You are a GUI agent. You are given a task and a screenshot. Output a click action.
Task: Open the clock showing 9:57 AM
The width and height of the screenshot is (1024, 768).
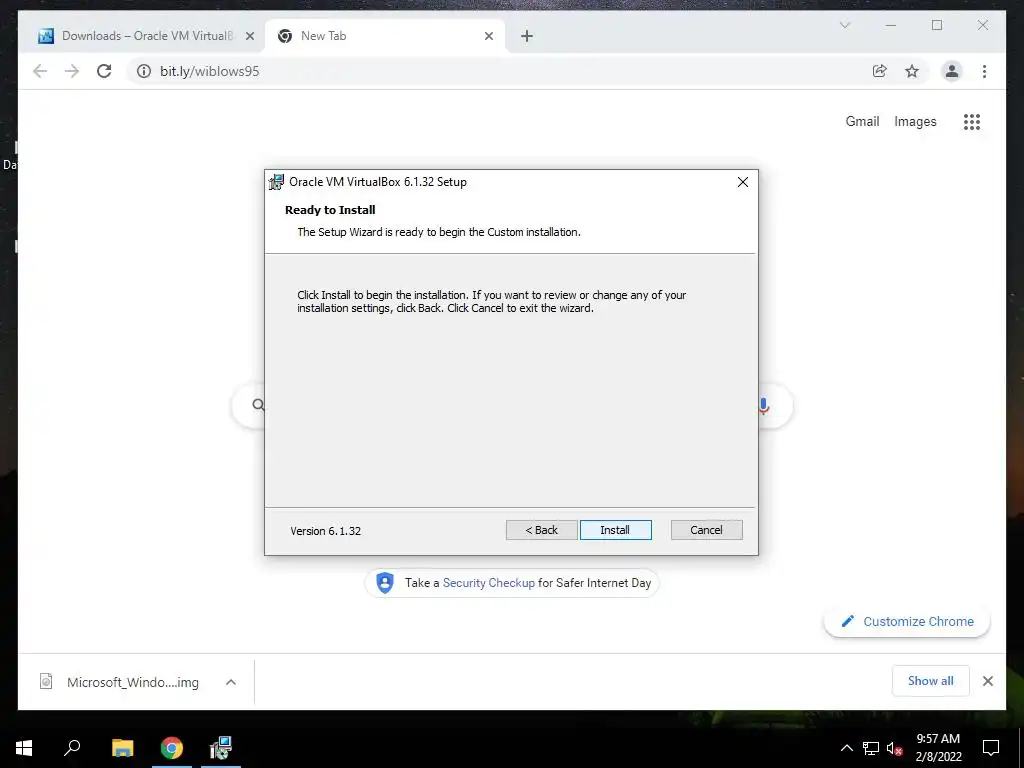coord(938,748)
